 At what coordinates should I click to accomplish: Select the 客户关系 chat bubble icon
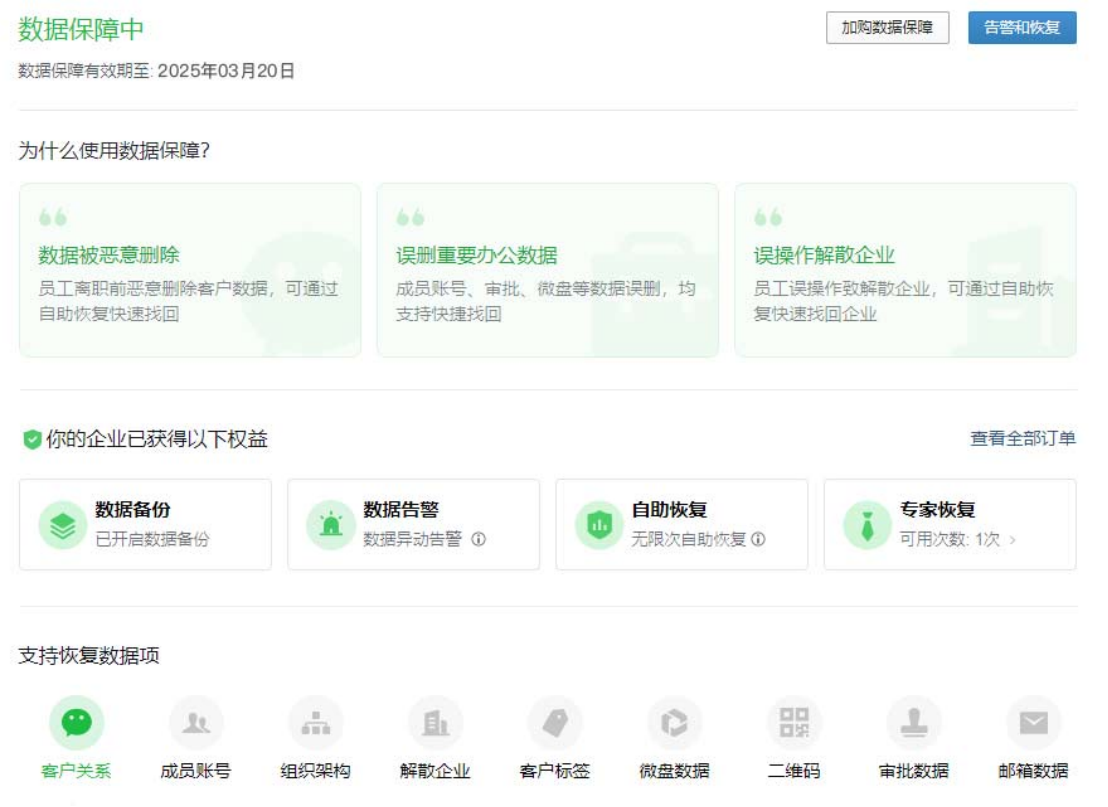[76, 723]
